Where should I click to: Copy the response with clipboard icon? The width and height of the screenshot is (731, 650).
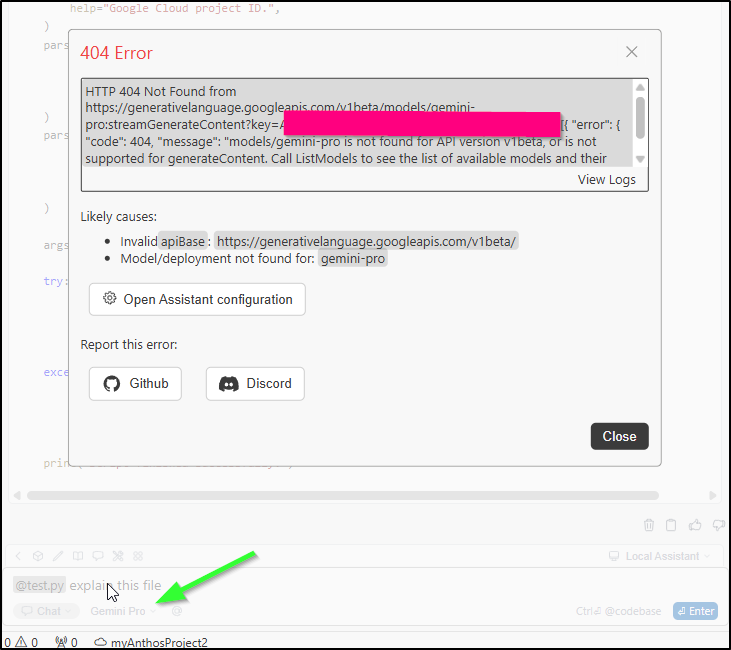tap(671, 525)
